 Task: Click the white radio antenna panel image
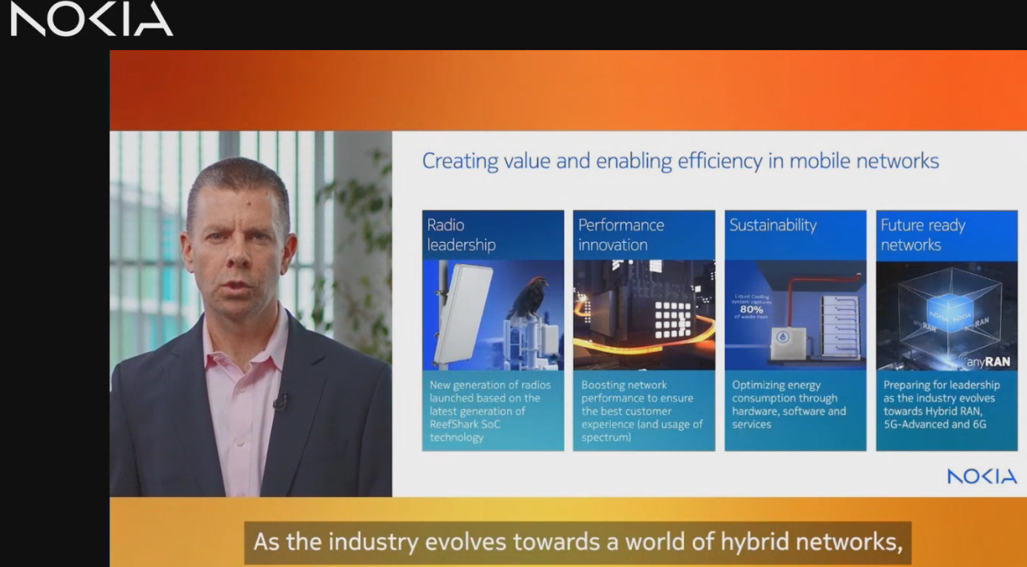pyautogui.click(x=462, y=313)
